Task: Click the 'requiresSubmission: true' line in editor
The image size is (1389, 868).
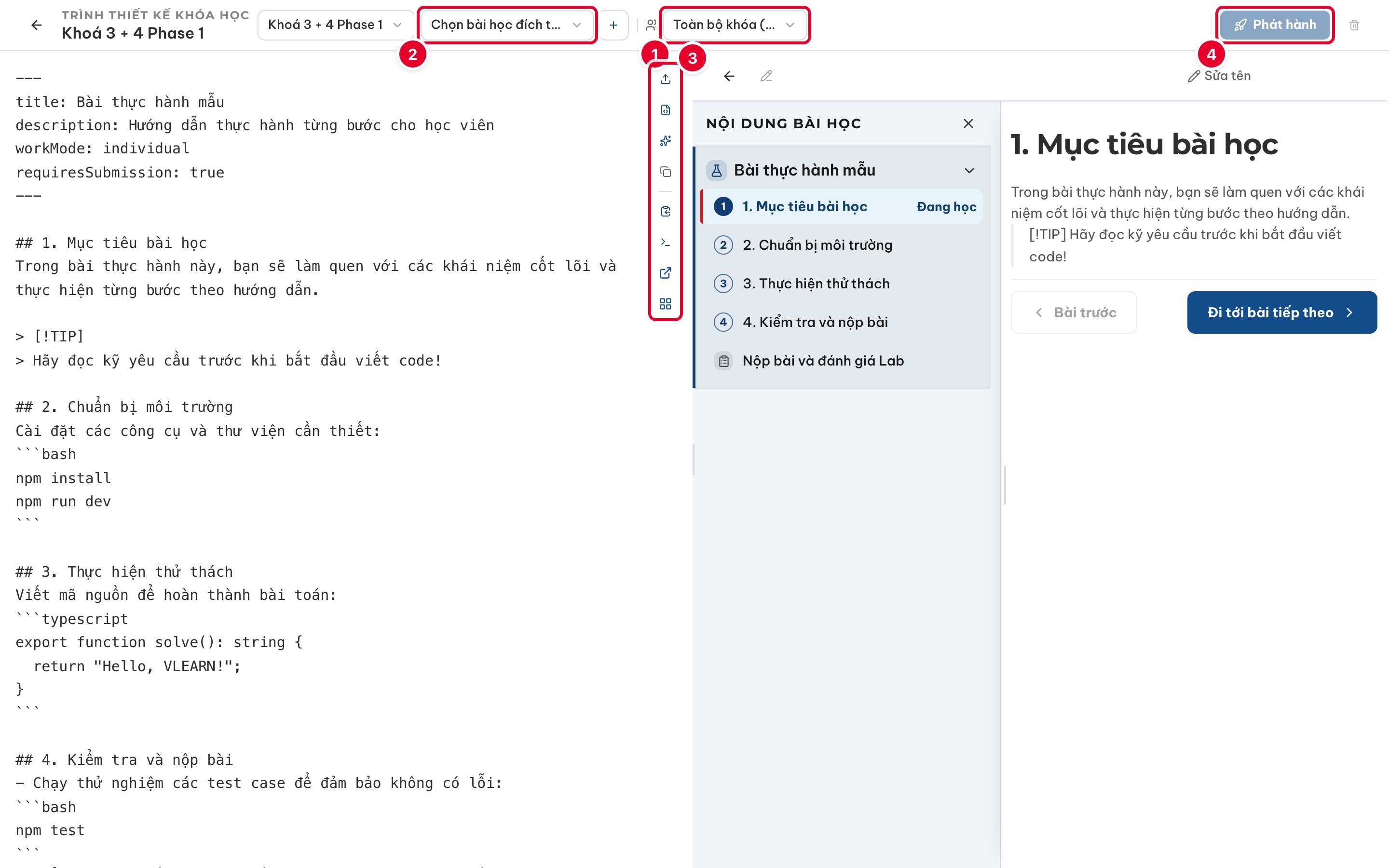Action: [120, 173]
